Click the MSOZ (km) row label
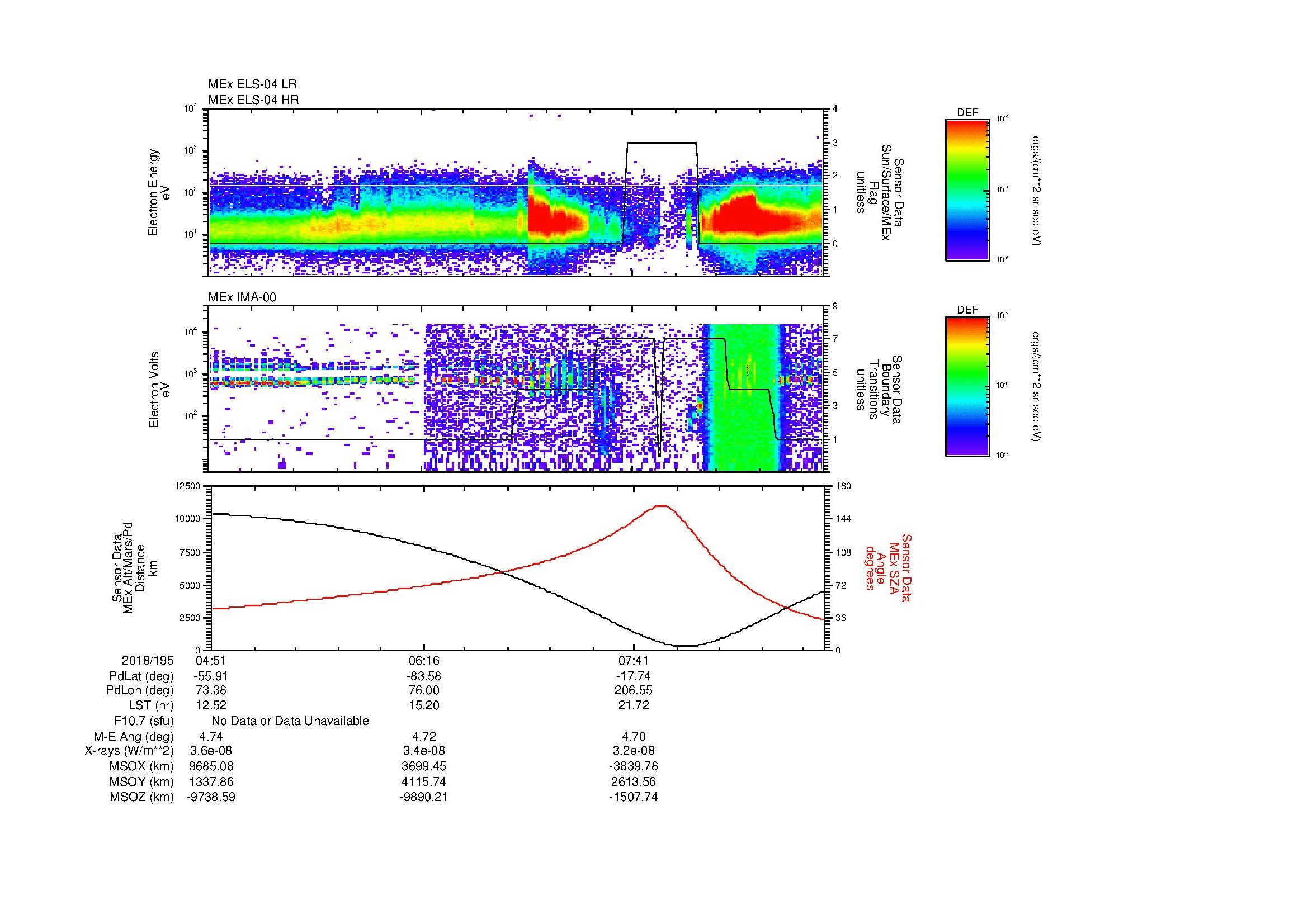1308x924 pixels. (x=141, y=797)
